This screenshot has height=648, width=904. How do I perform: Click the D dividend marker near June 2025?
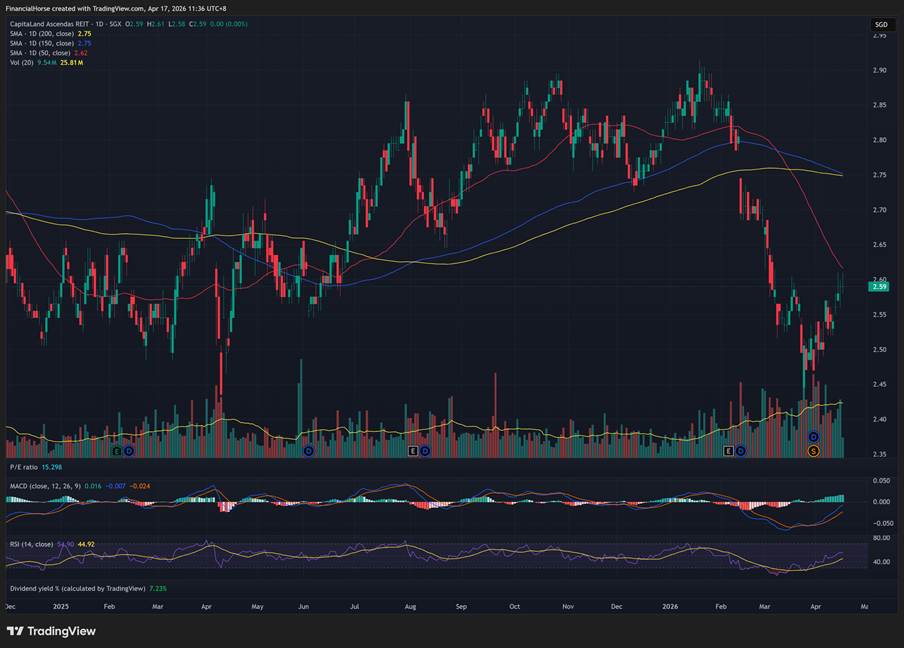308,452
